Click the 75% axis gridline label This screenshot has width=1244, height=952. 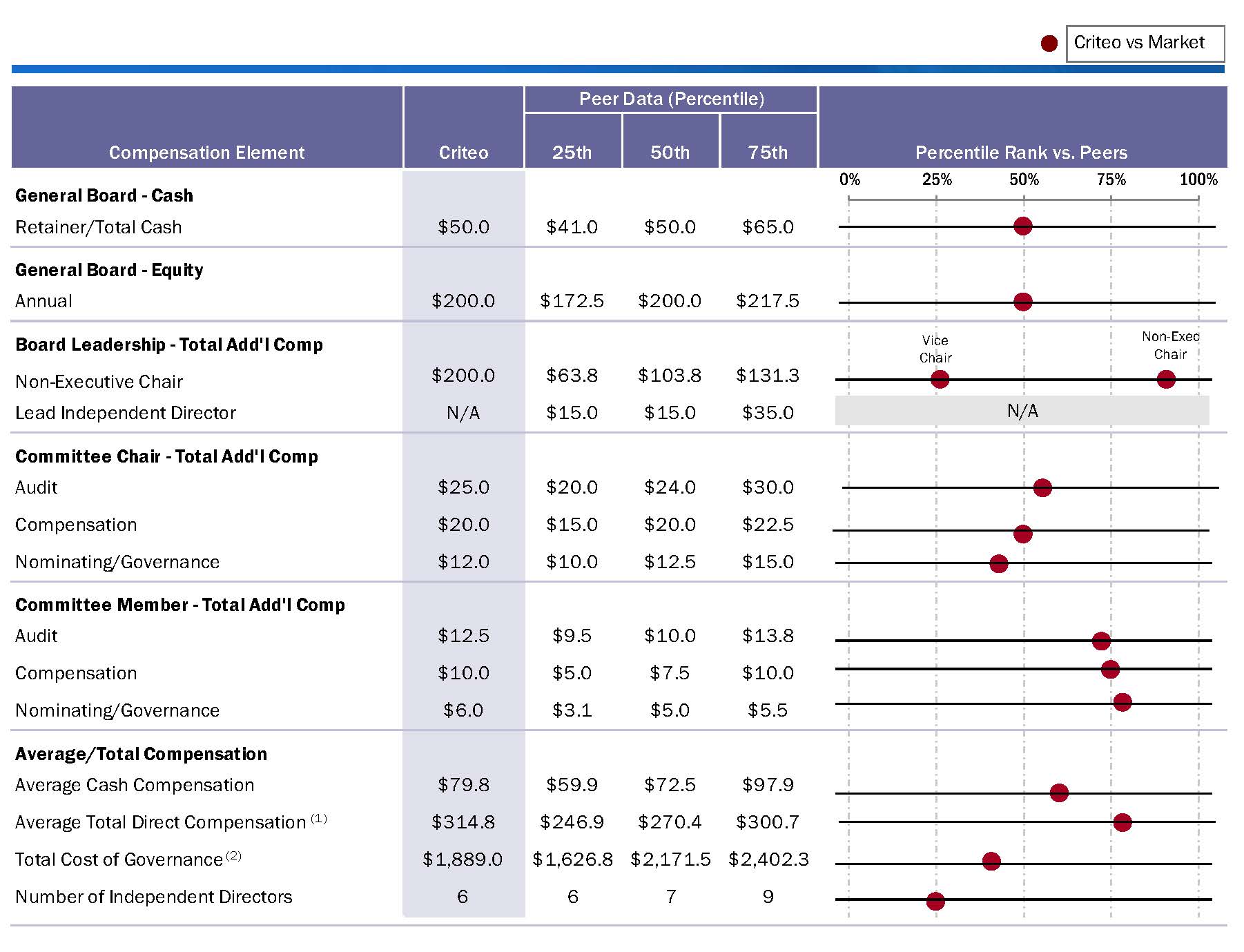coord(1111,179)
